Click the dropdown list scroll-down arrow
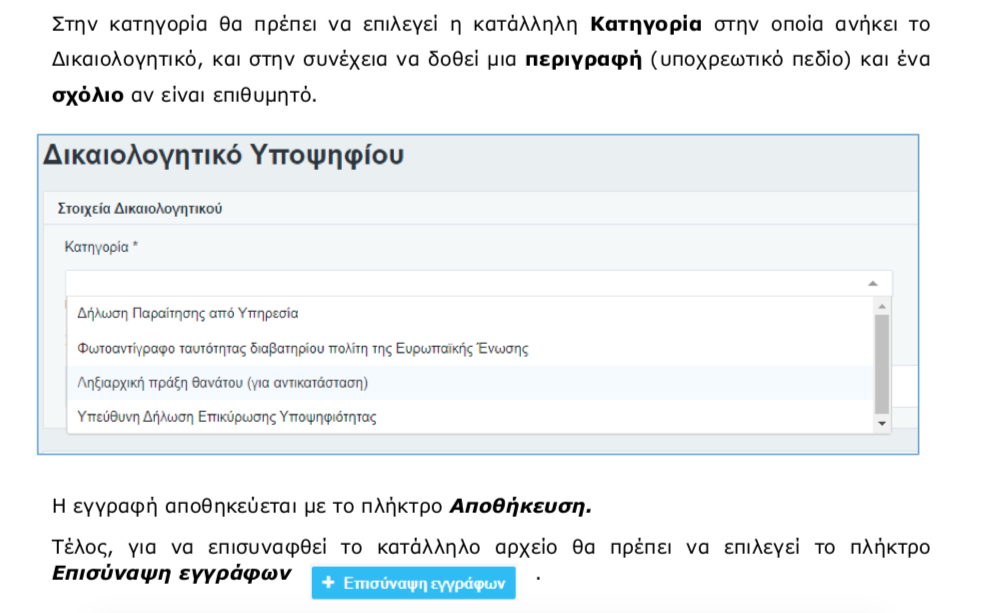The height and width of the screenshot is (613, 999). 881,424
